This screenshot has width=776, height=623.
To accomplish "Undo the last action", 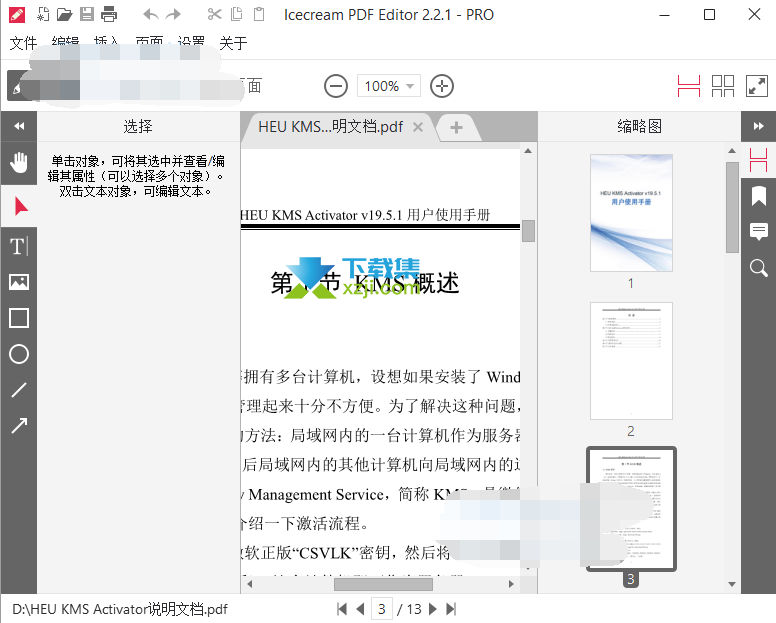I will tap(150, 14).
